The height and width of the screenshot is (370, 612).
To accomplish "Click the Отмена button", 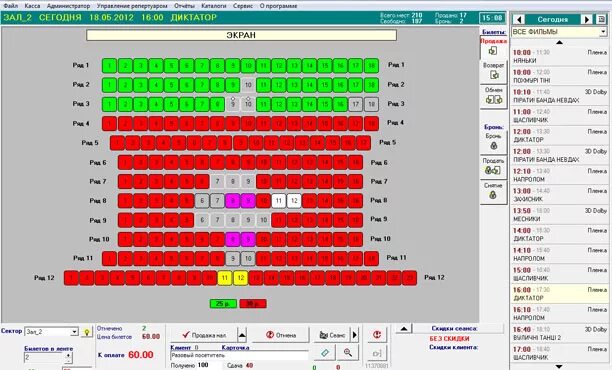I will [281, 335].
